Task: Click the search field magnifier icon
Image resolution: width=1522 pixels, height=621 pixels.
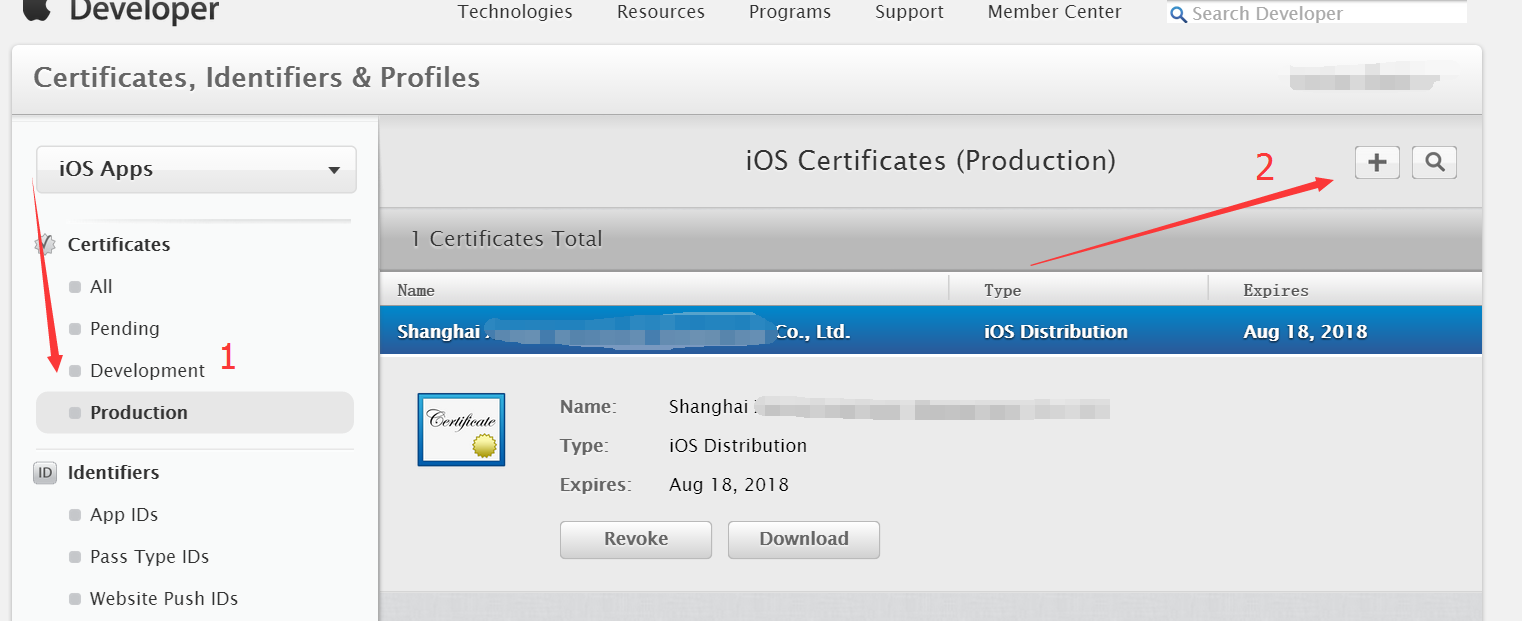Action: (x=1179, y=14)
